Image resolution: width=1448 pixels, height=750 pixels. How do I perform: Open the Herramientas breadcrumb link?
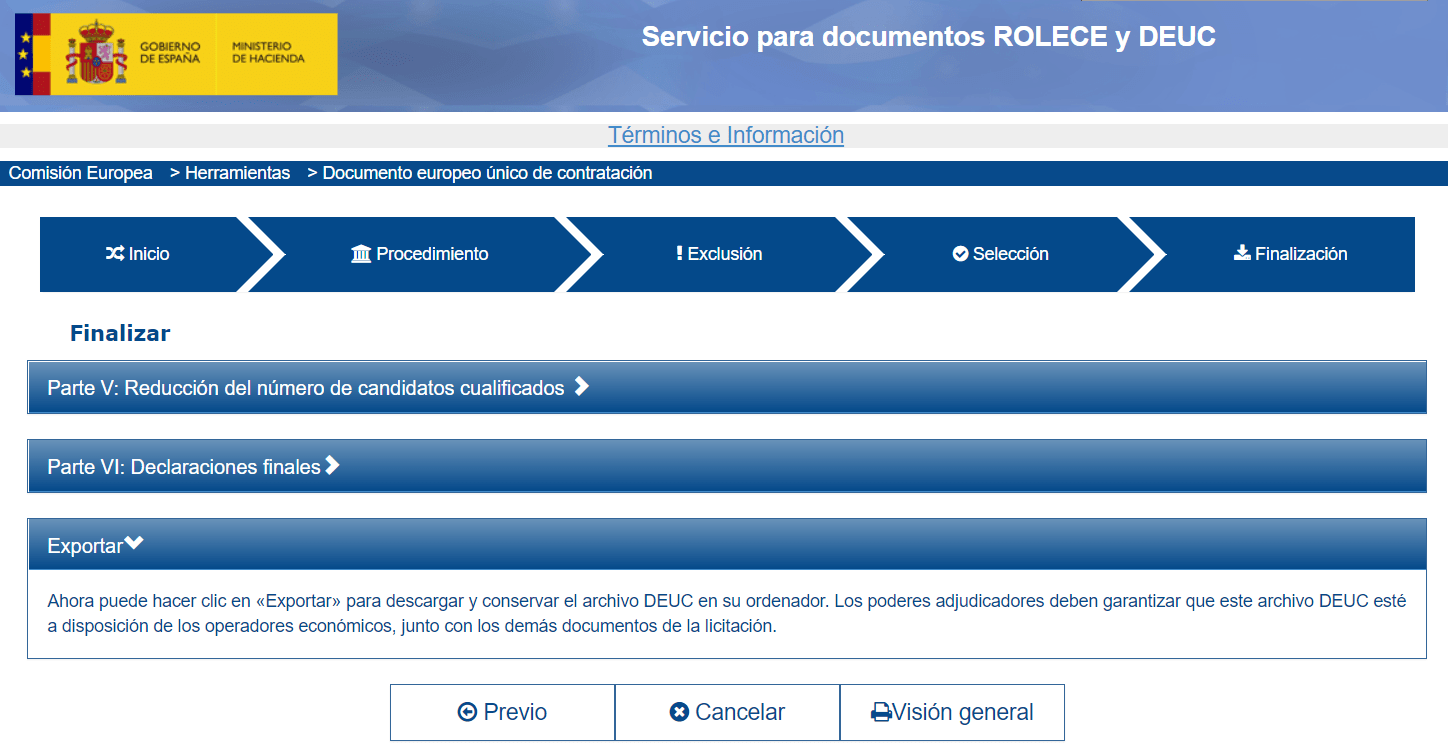click(237, 173)
